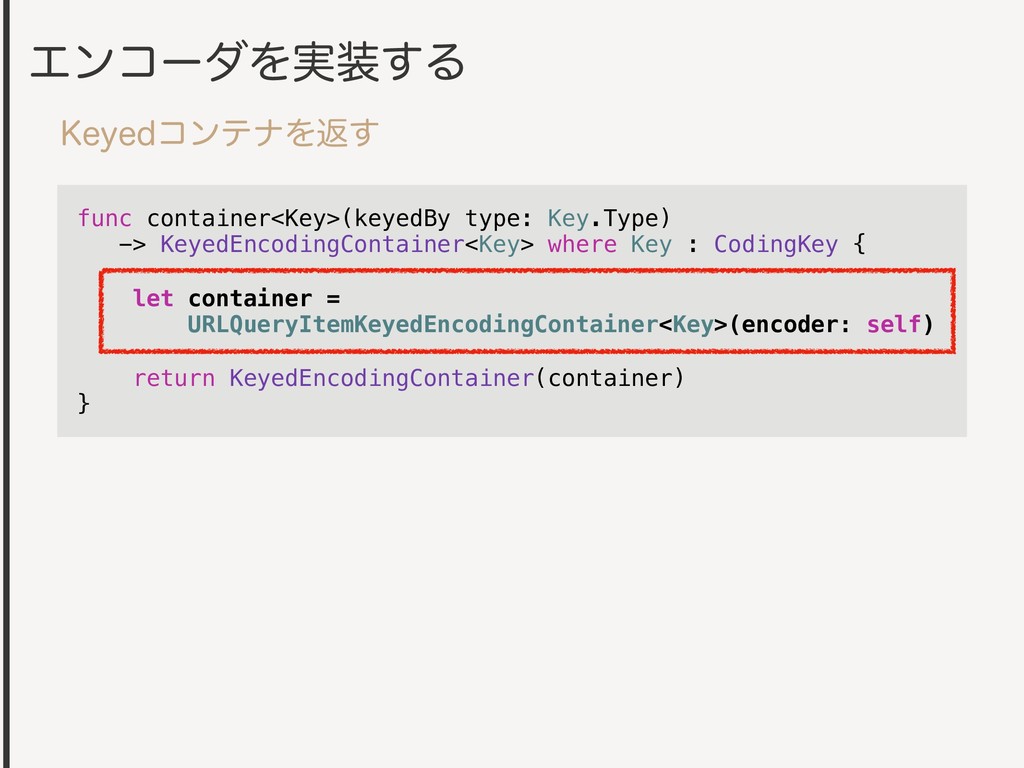Click the bold container = text
The image size is (1024, 768).
[x=264, y=298]
